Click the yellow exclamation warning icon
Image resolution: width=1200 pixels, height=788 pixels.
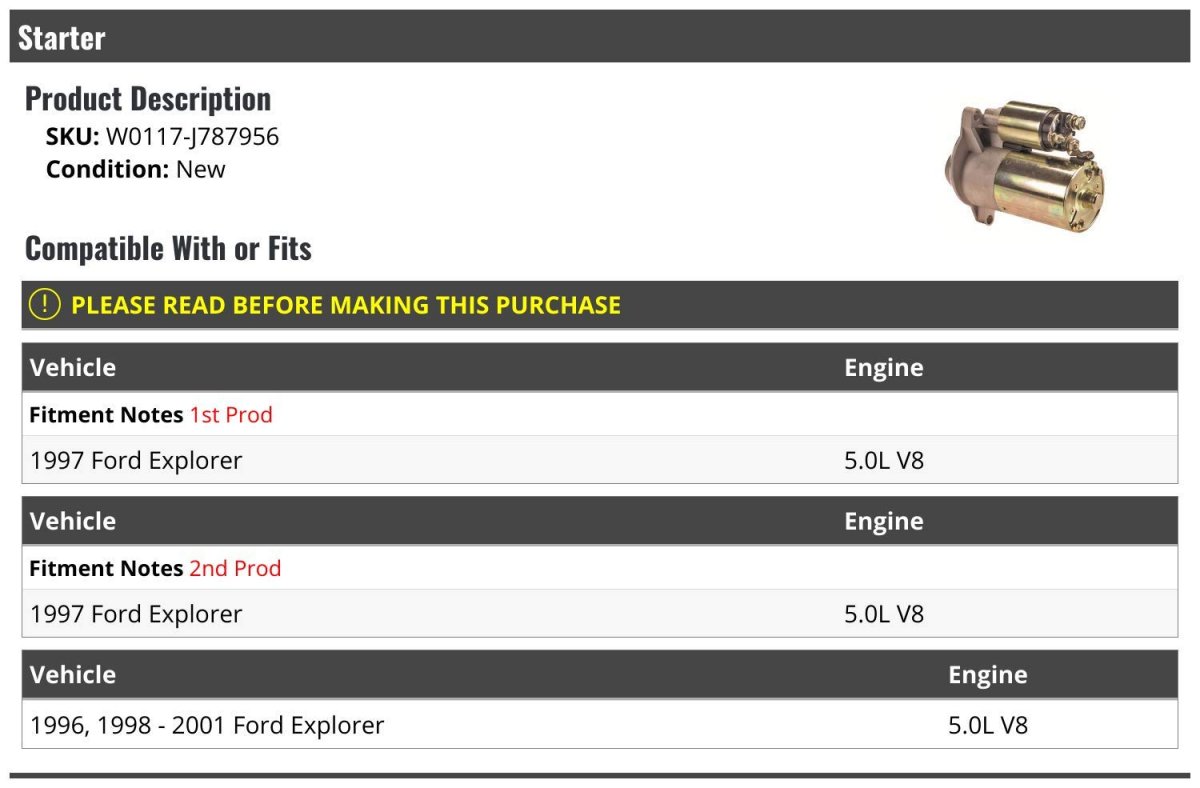(x=45, y=304)
